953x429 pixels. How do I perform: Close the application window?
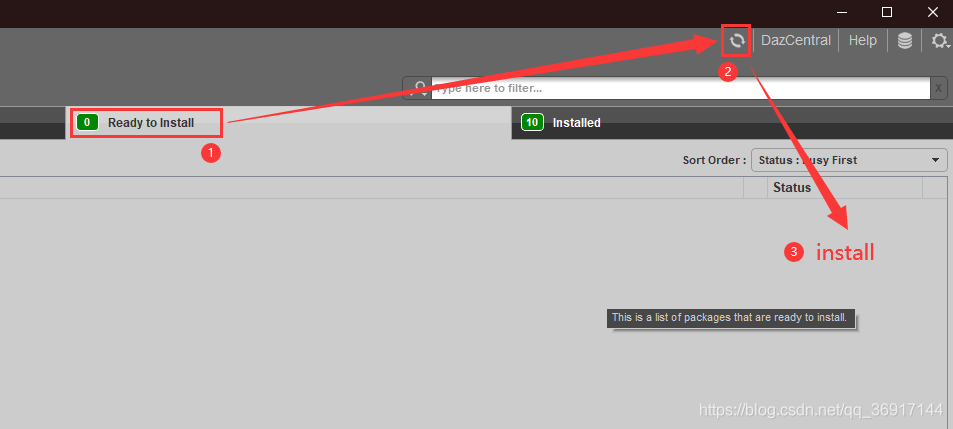pos(932,12)
